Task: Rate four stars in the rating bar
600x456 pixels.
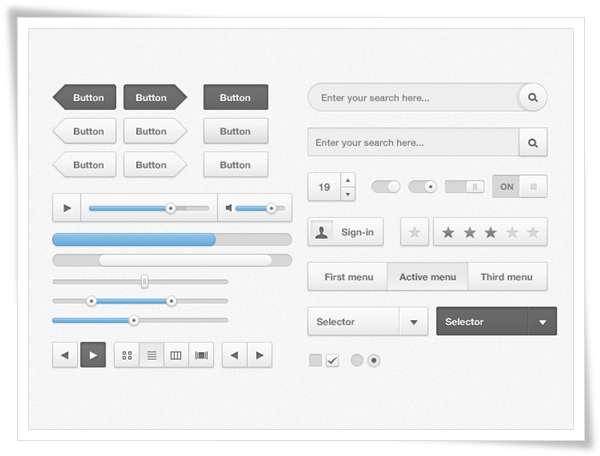Action: pos(512,232)
